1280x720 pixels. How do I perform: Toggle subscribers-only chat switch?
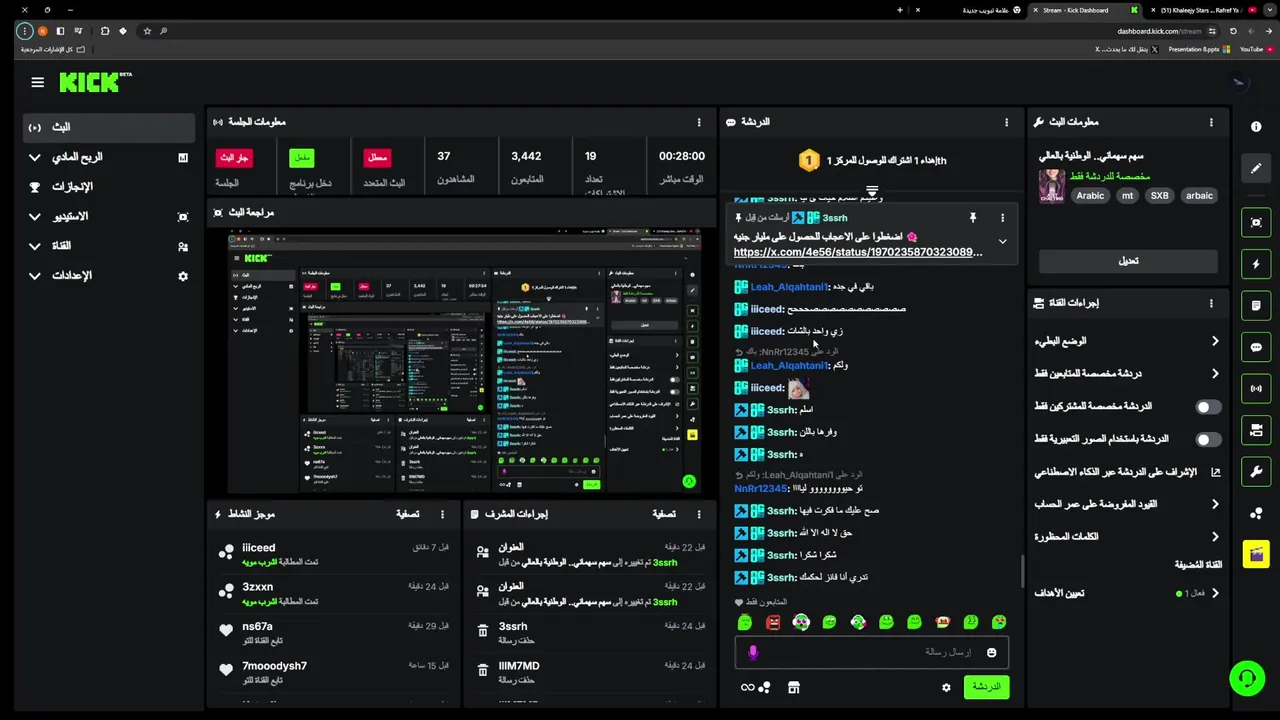[x=1208, y=407]
